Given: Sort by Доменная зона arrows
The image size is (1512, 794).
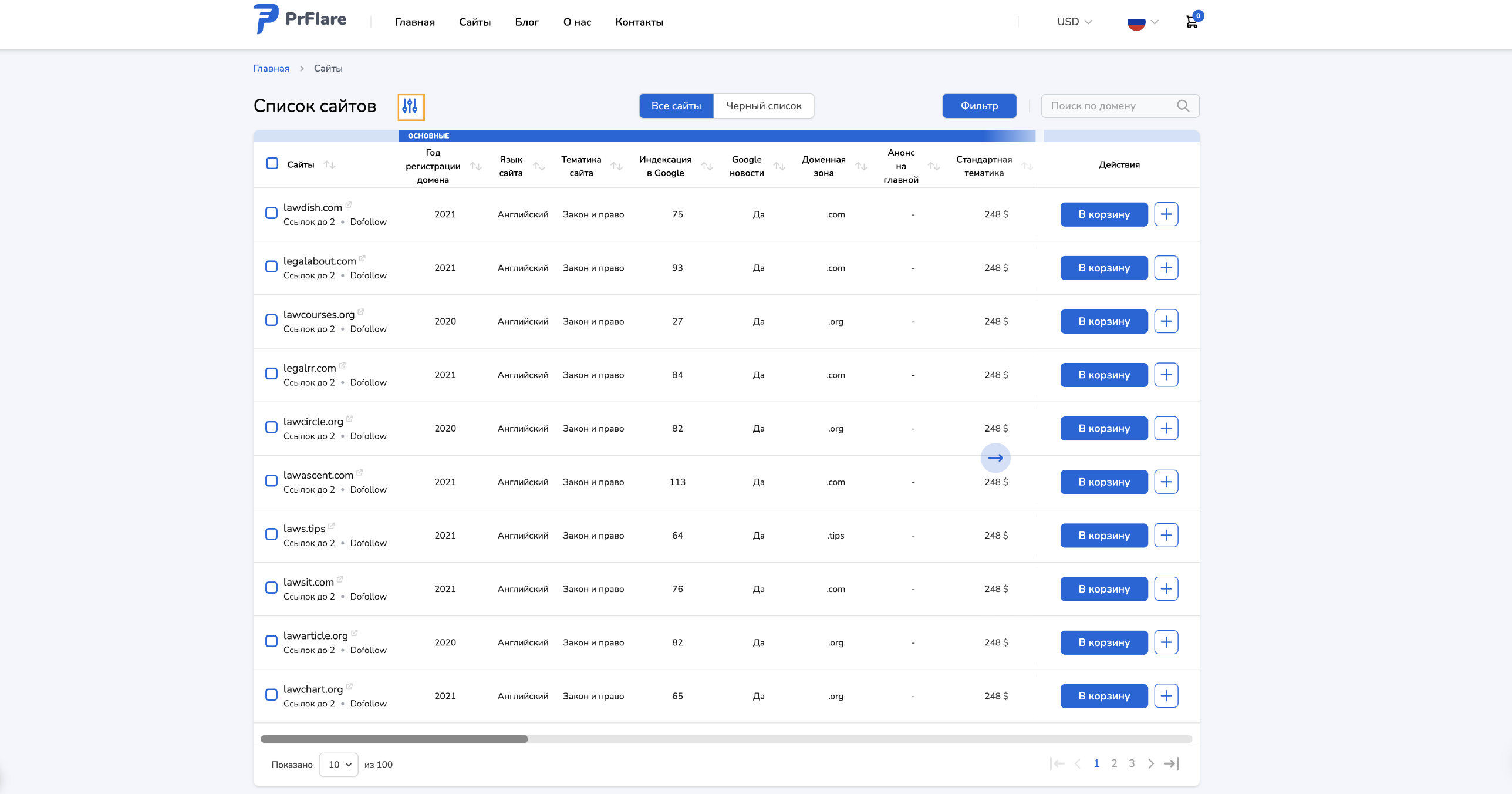Looking at the screenshot, I should pyautogui.click(x=861, y=166).
